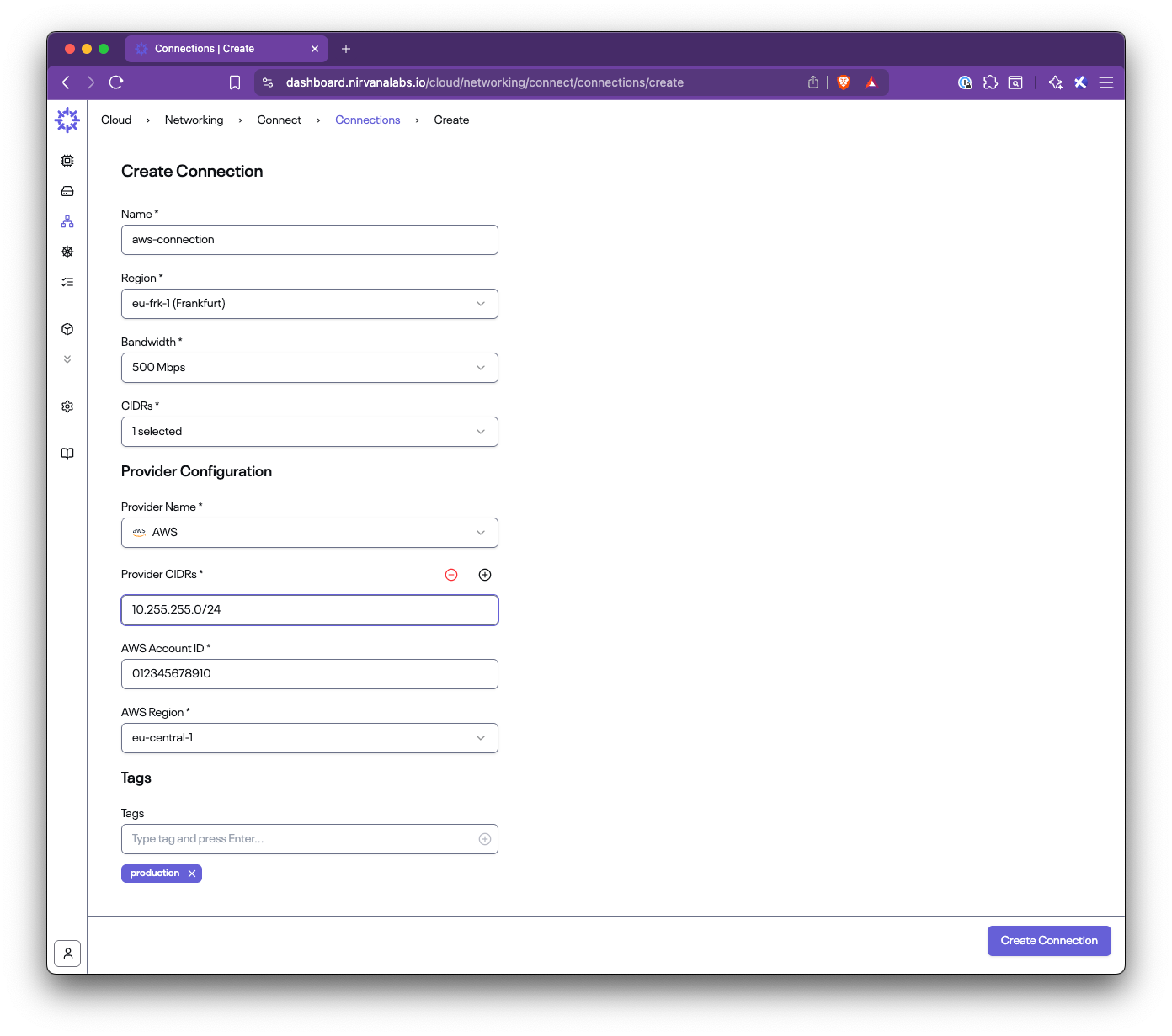Image resolution: width=1172 pixels, height=1036 pixels.
Task: Open the Settings gear in sidebar
Action: pos(67,406)
